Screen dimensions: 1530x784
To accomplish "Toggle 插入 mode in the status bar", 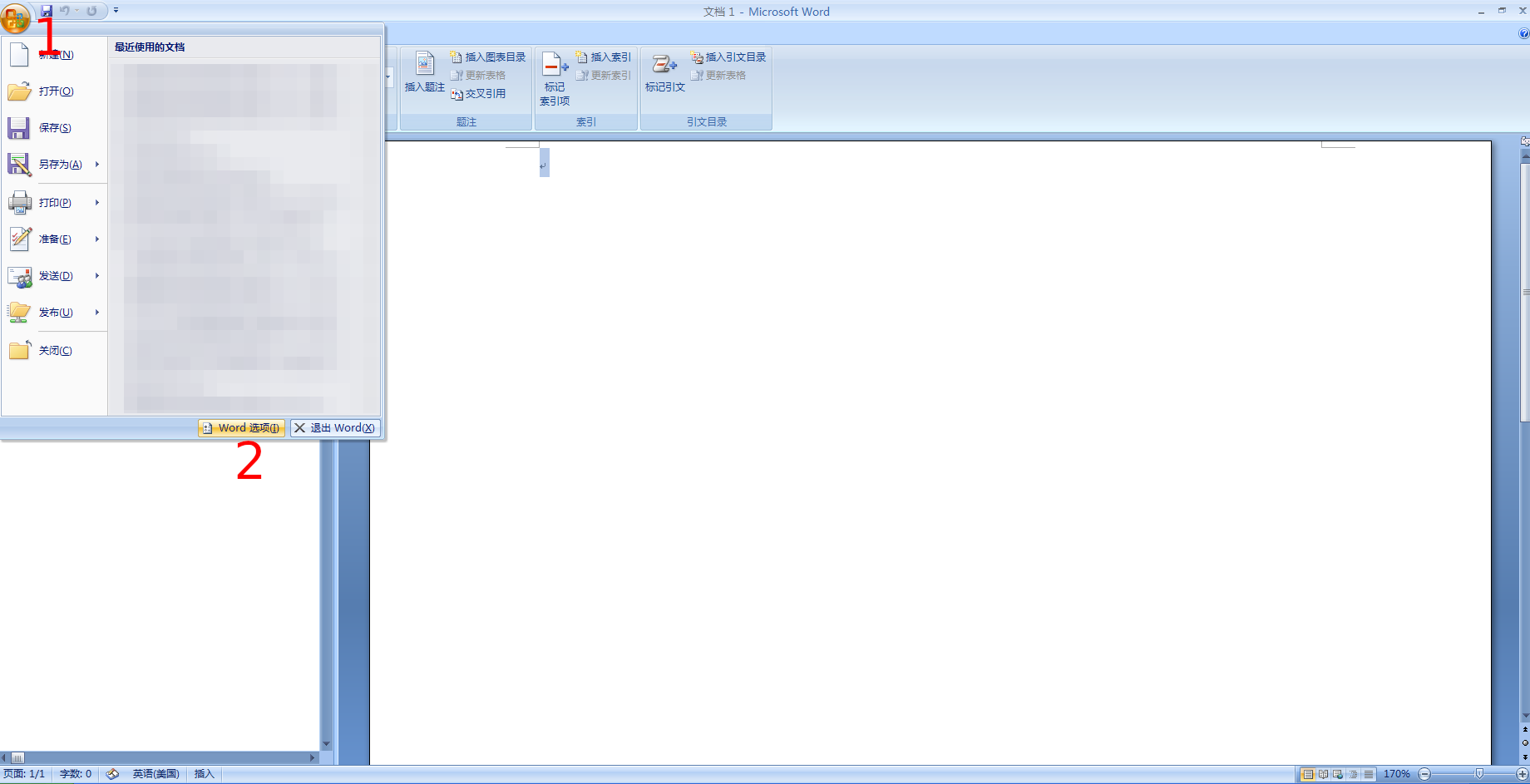I will [x=205, y=774].
